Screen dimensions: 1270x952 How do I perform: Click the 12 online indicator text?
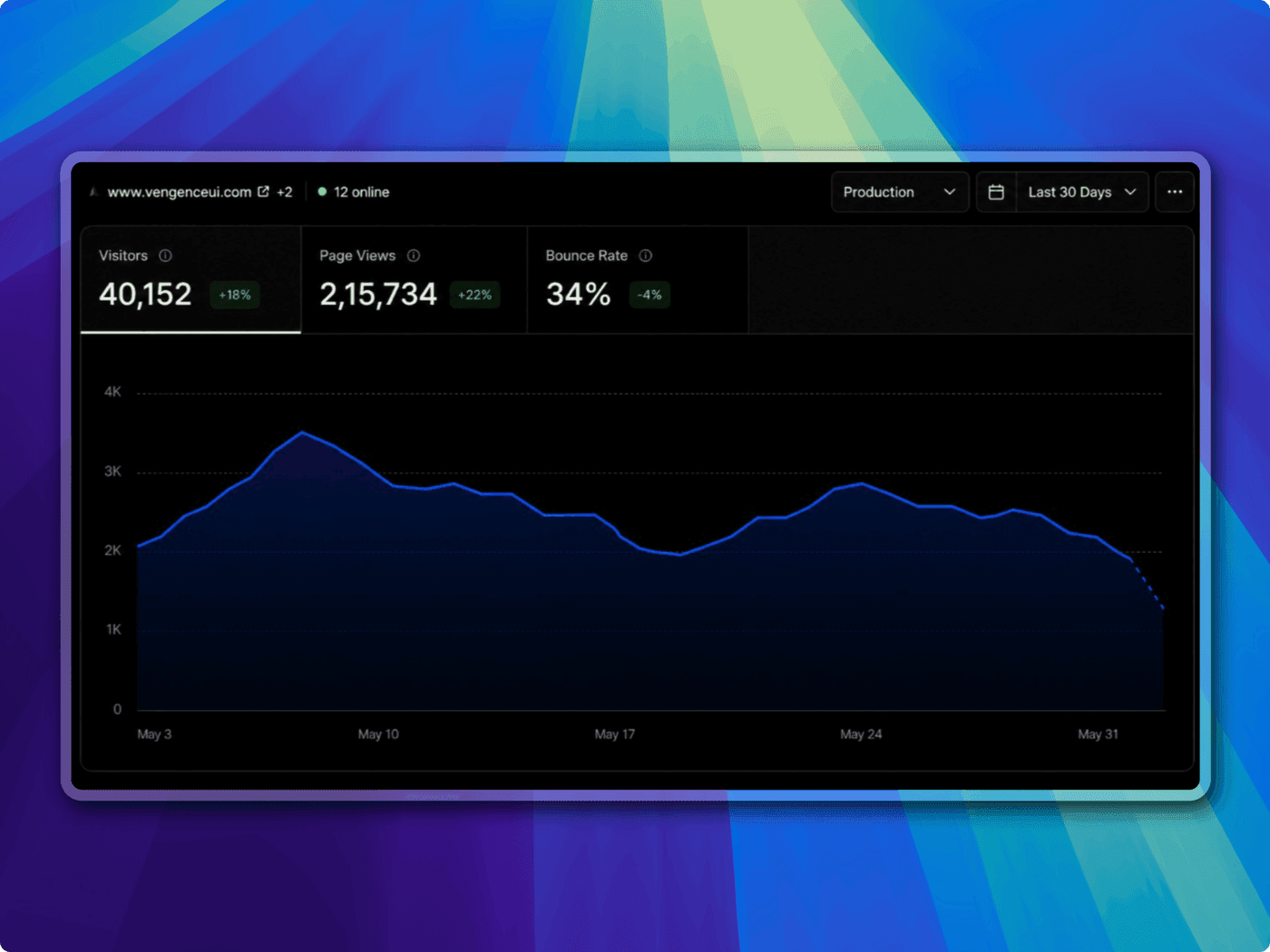pos(361,192)
